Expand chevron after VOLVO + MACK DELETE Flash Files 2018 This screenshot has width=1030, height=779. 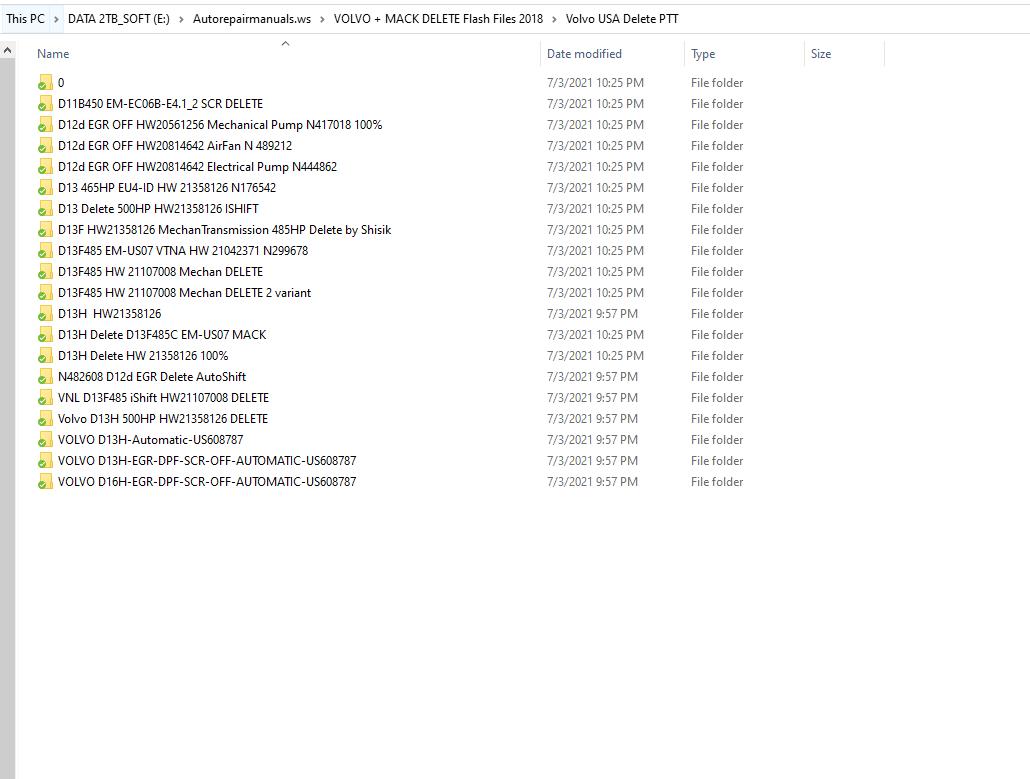coord(554,19)
